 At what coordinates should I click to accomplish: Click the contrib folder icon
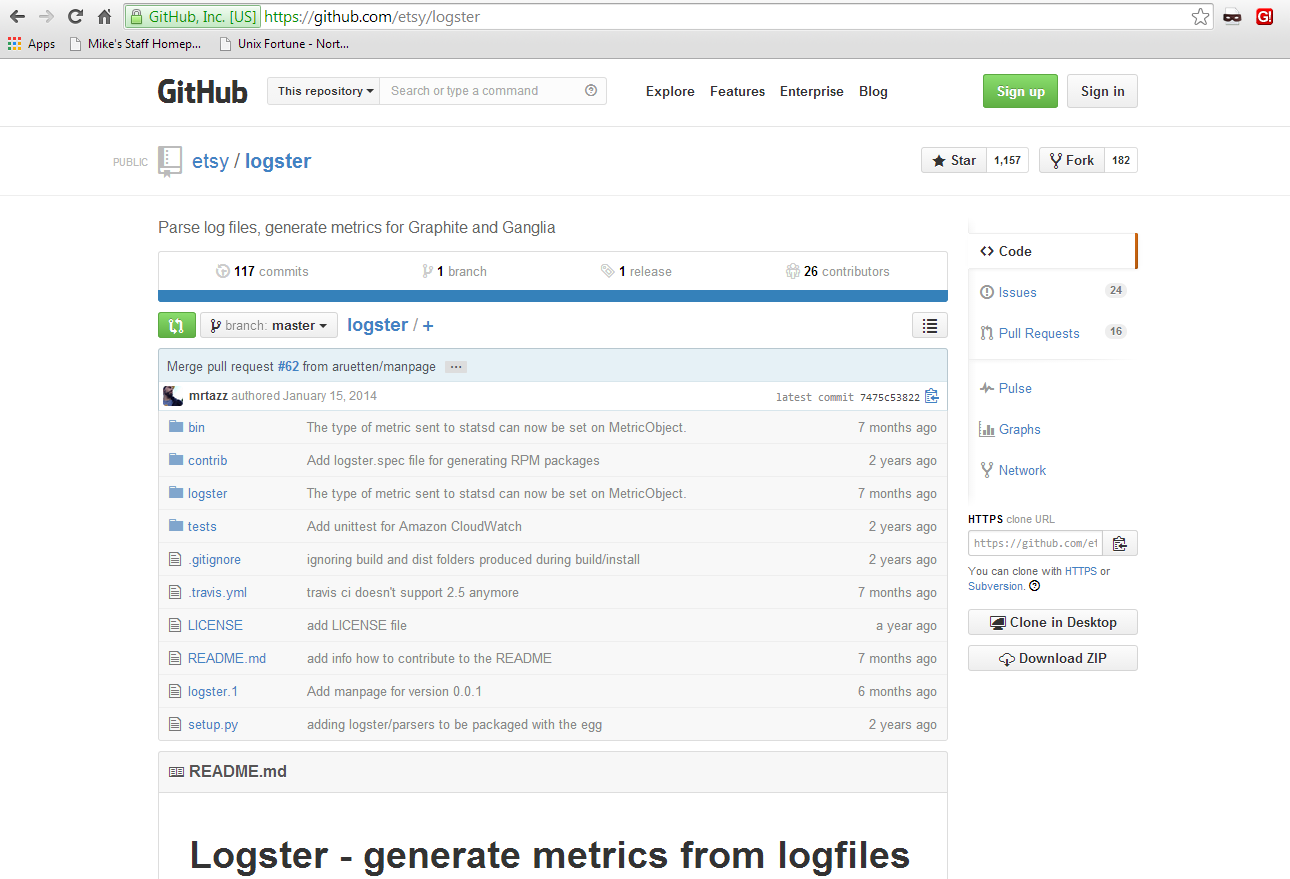(x=176, y=460)
